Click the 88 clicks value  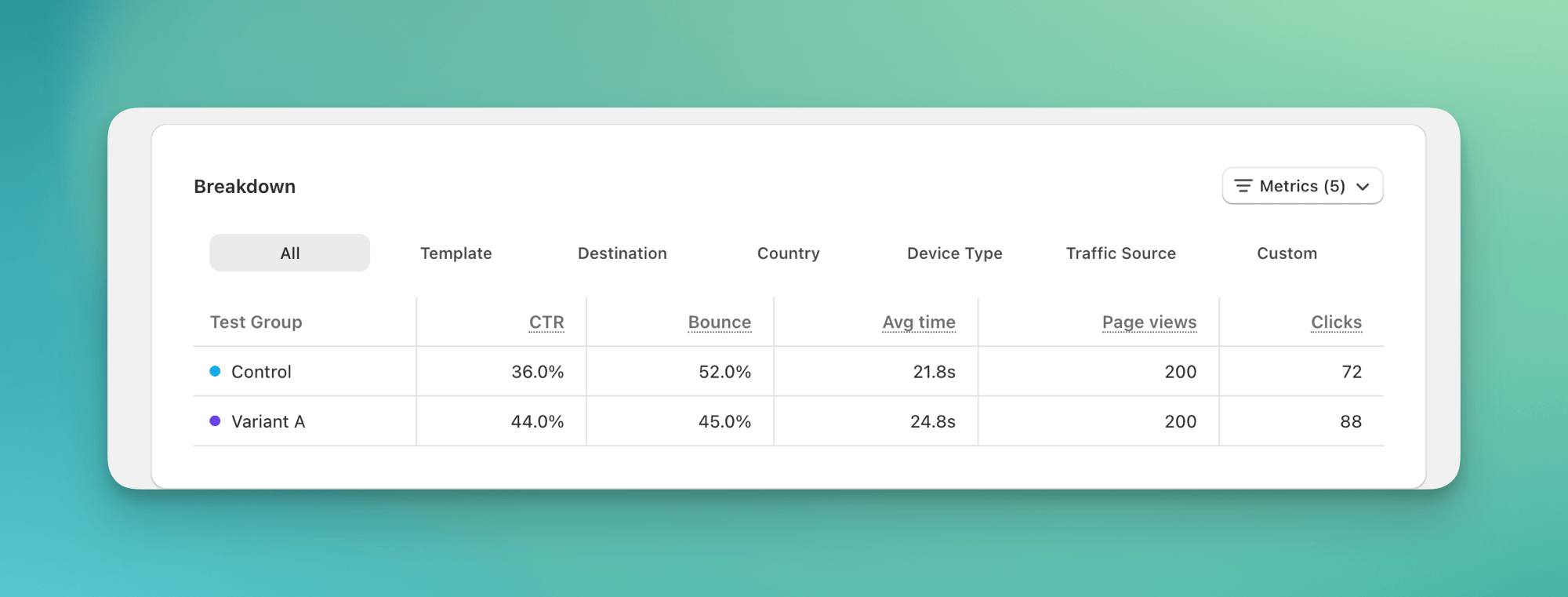[1351, 422]
